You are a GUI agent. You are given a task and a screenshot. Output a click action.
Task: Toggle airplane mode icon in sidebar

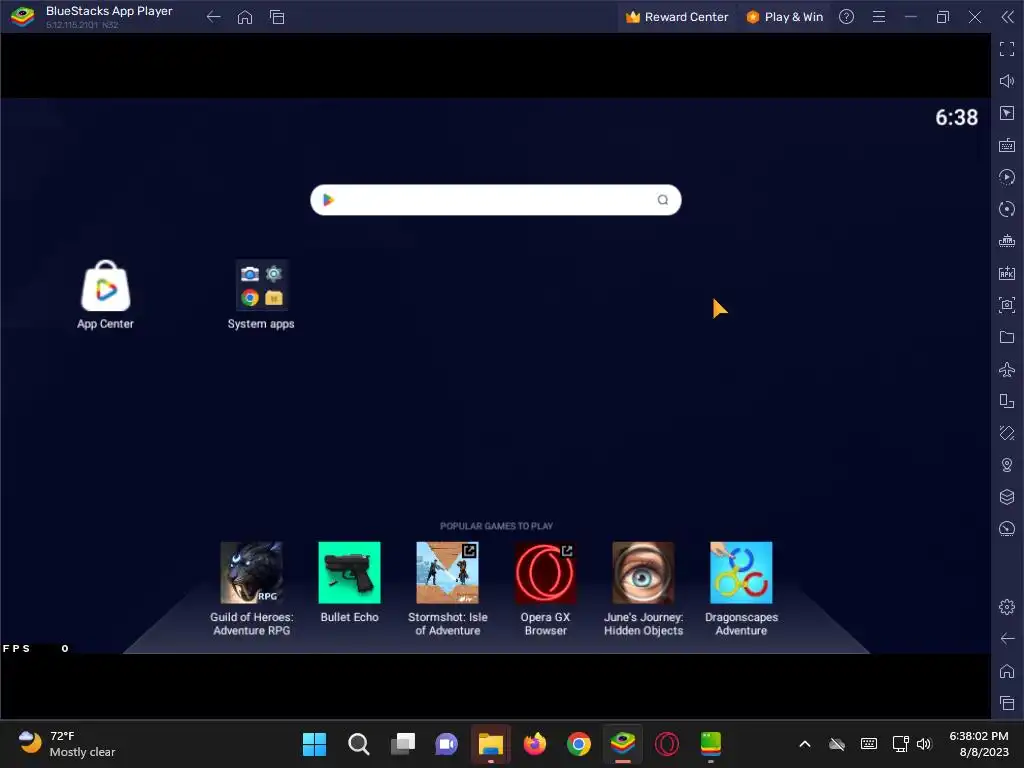(x=1007, y=369)
